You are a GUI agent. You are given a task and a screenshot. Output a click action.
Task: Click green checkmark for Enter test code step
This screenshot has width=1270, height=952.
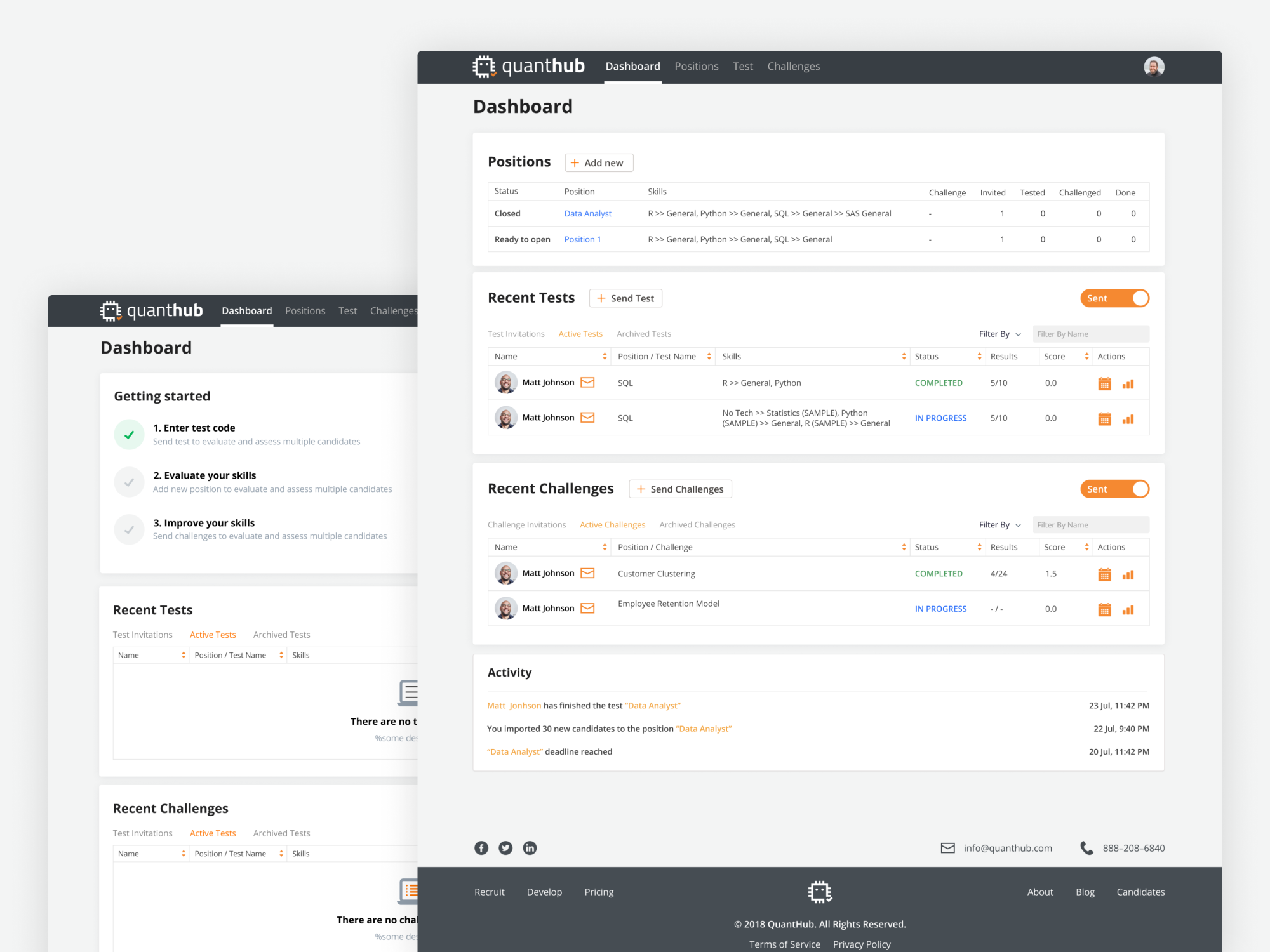pyautogui.click(x=129, y=435)
